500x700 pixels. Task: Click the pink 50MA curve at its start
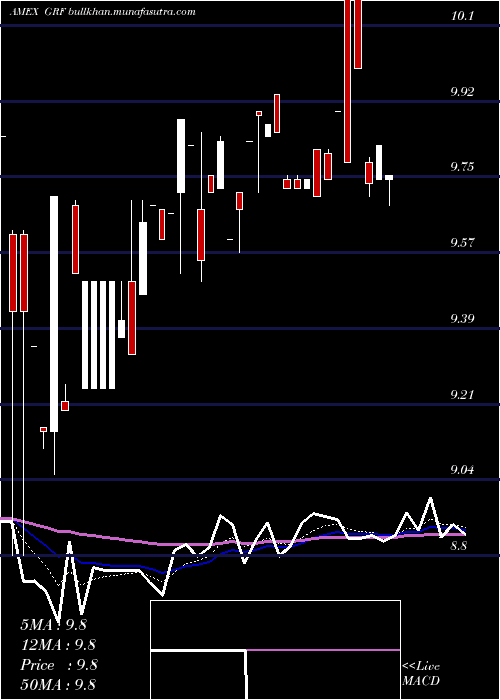click(x=7, y=520)
